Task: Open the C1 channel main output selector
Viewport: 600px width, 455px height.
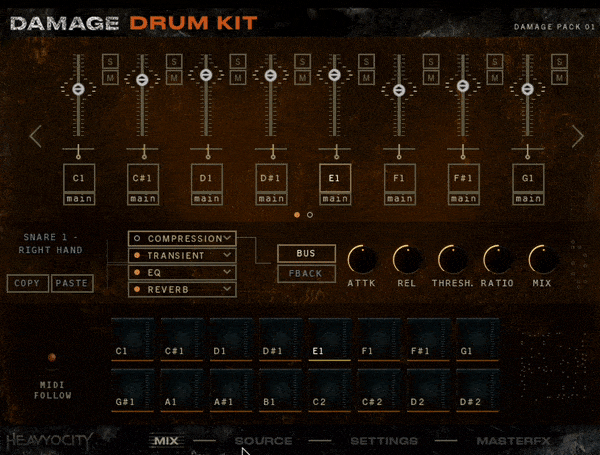Action: tap(79, 199)
